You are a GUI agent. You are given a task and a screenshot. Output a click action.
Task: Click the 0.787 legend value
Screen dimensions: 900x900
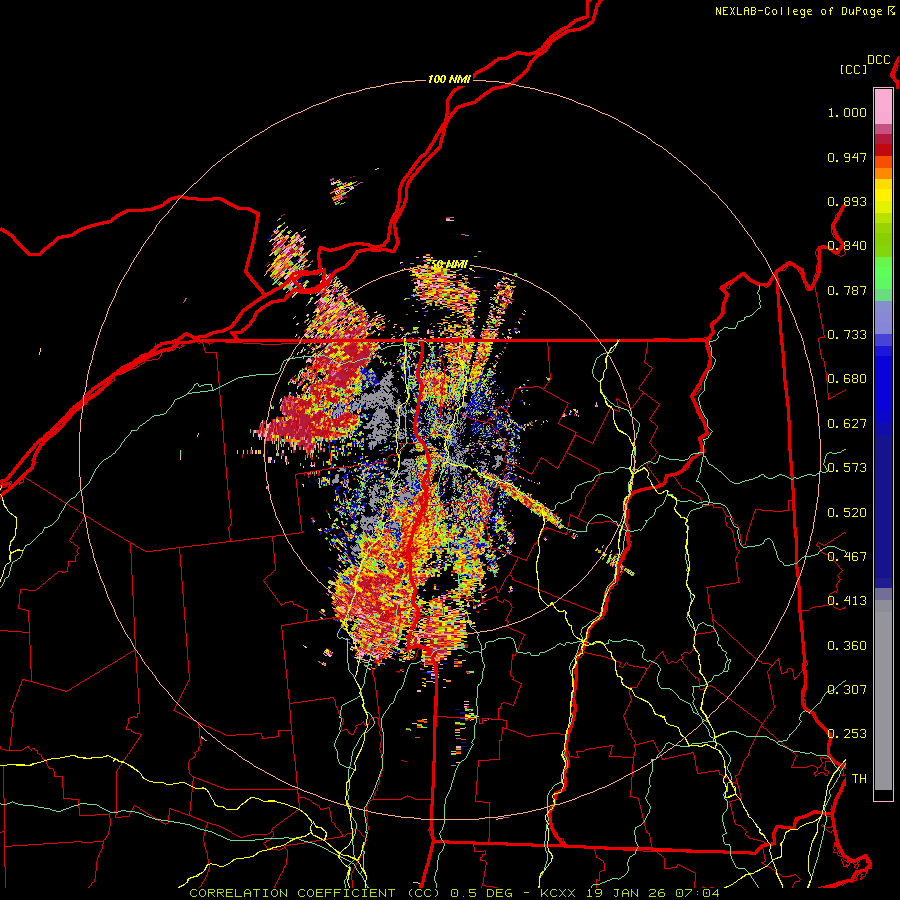click(x=847, y=290)
